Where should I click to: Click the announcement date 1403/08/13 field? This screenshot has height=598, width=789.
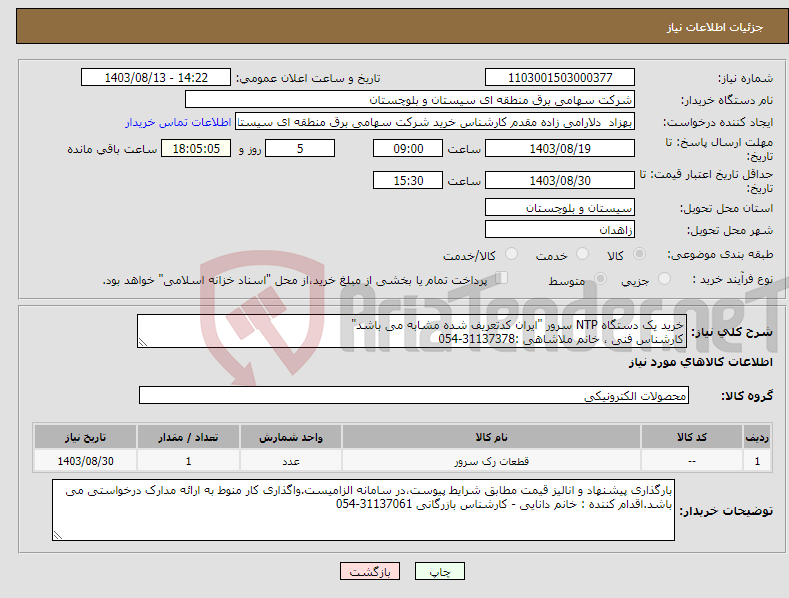(156, 78)
